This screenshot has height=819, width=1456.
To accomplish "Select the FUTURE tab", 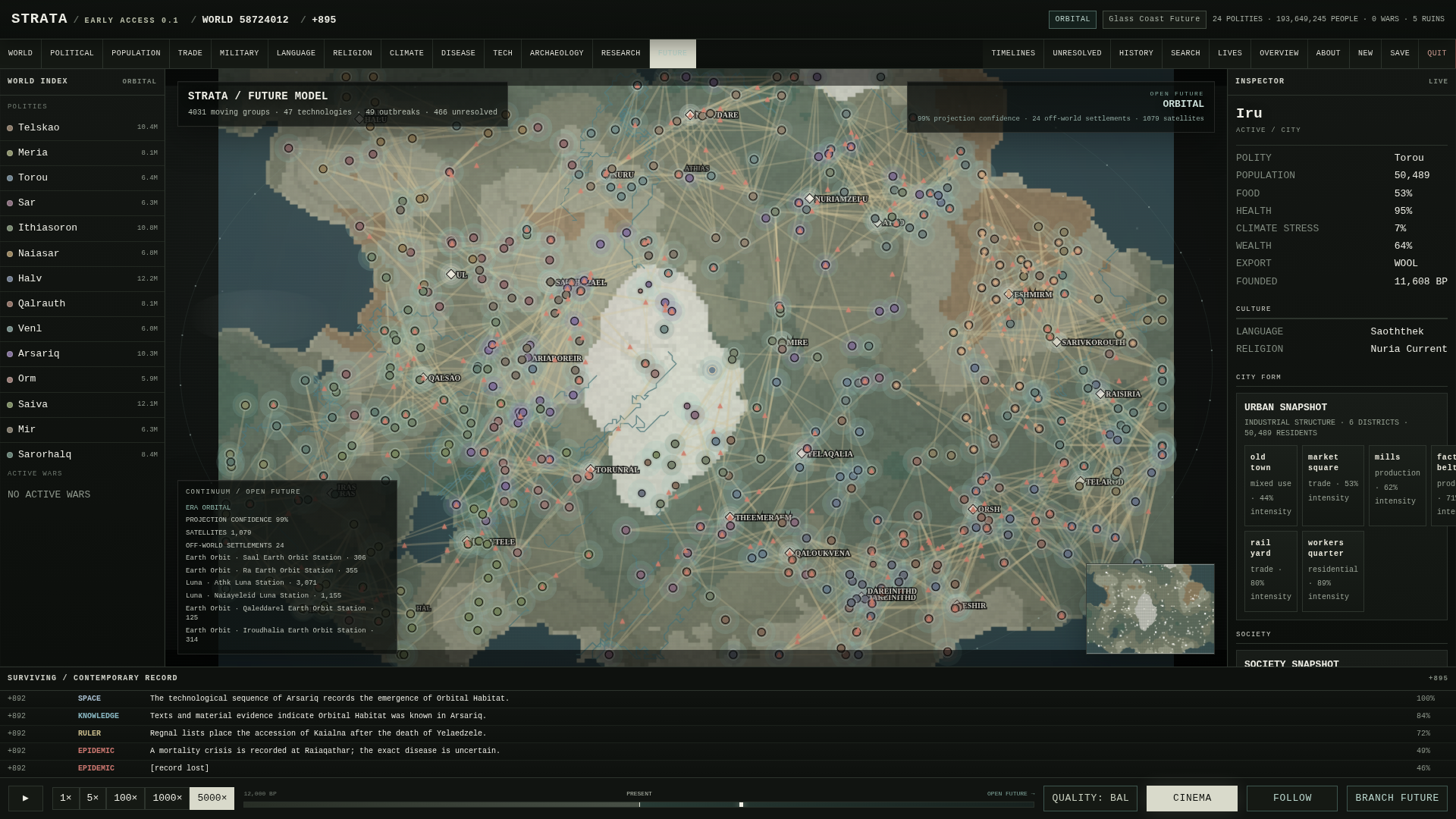I will click(x=673, y=54).
